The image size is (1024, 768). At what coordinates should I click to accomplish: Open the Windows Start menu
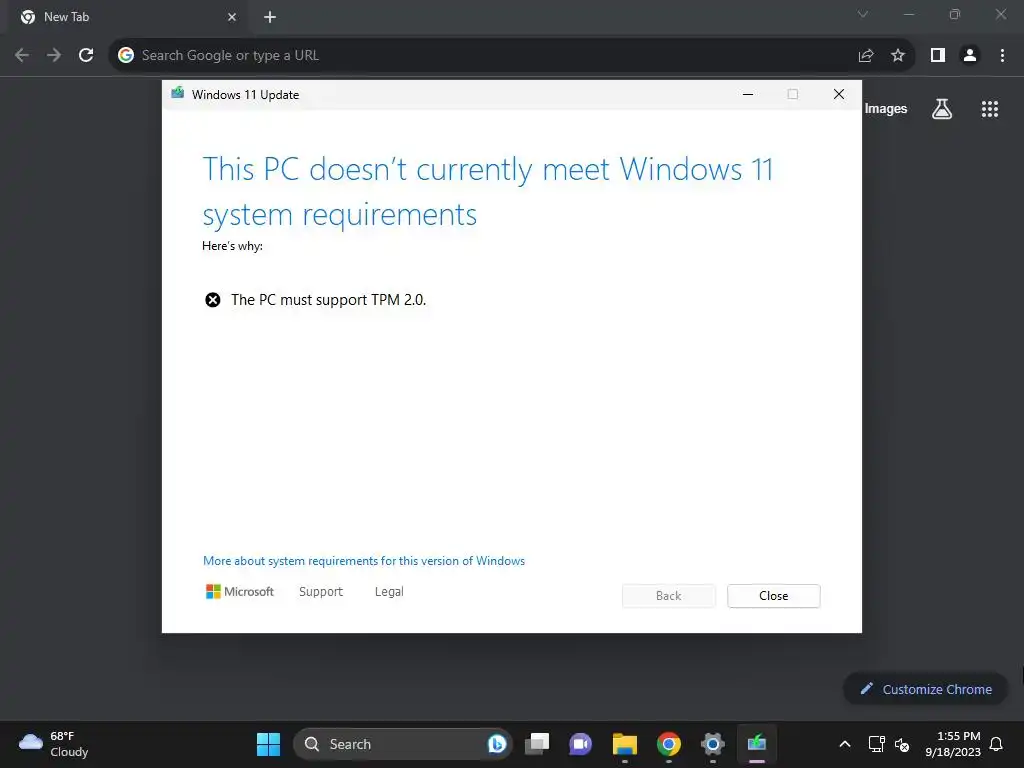click(x=268, y=744)
